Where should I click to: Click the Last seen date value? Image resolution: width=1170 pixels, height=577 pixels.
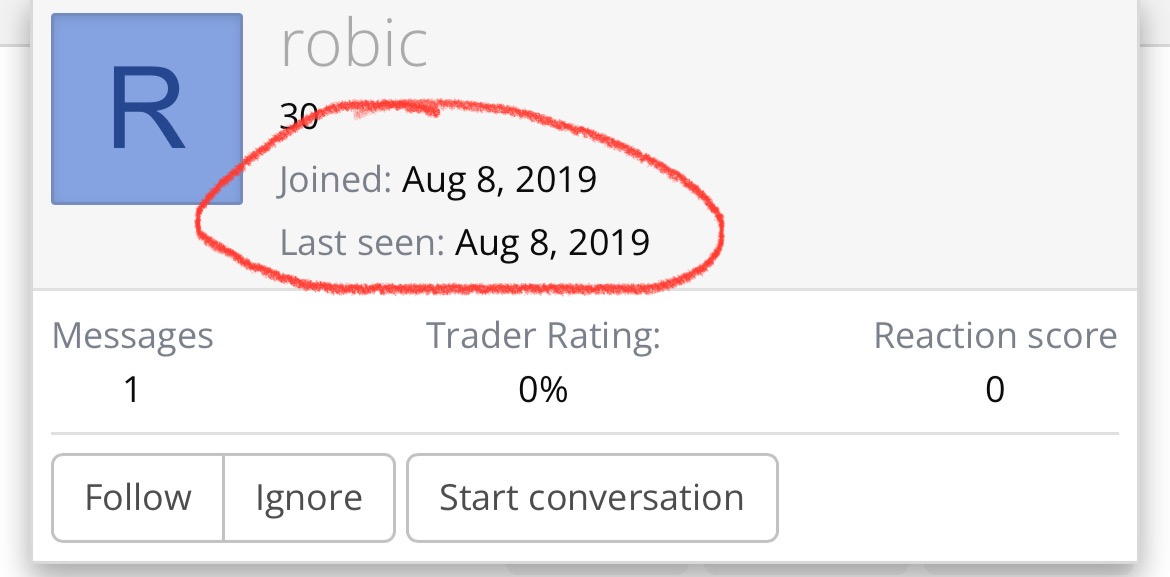[552, 242]
